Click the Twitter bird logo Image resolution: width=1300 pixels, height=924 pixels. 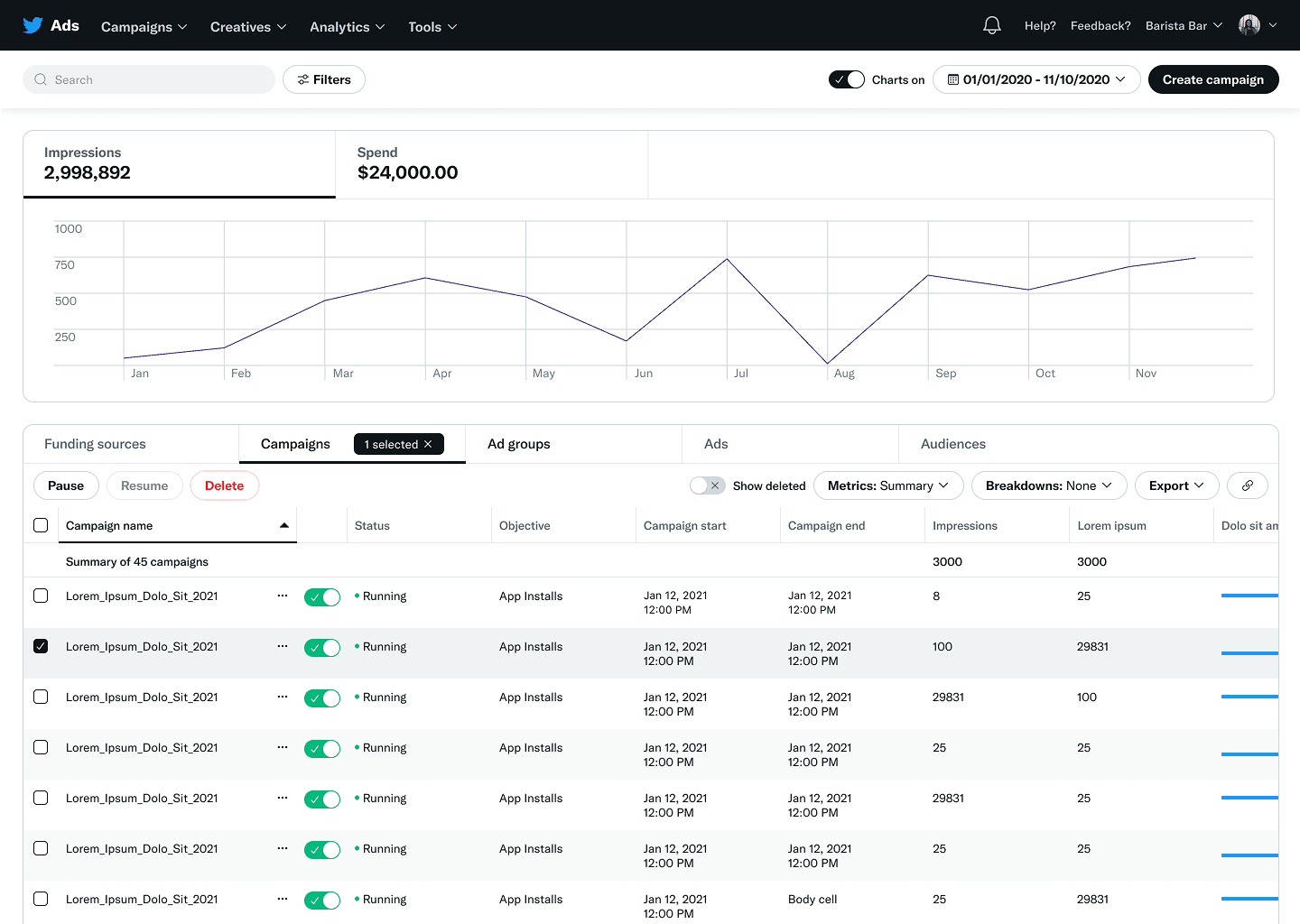tap(33, 24)
